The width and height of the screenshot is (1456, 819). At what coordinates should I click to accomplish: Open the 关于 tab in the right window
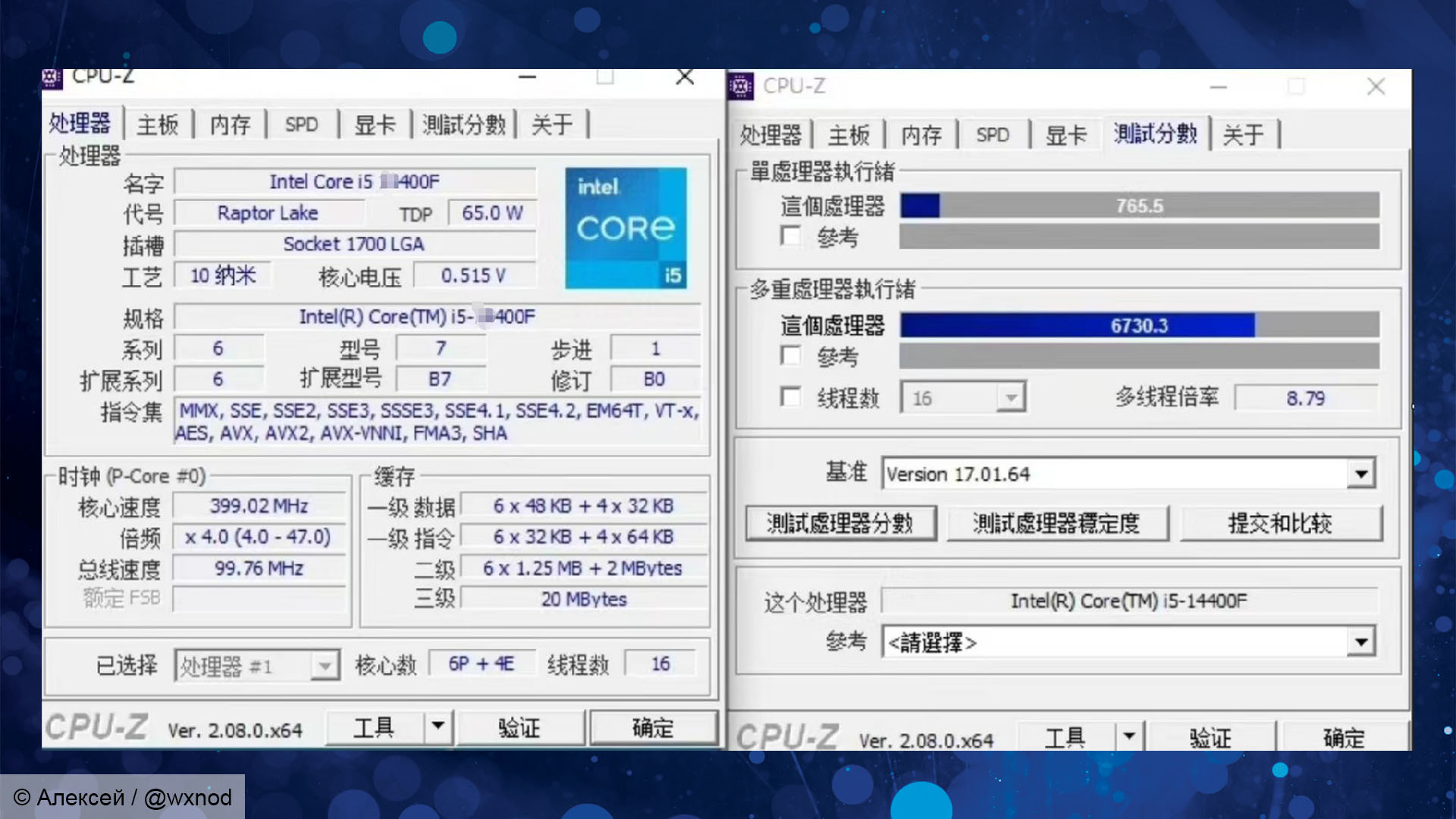coord(1244,134)
